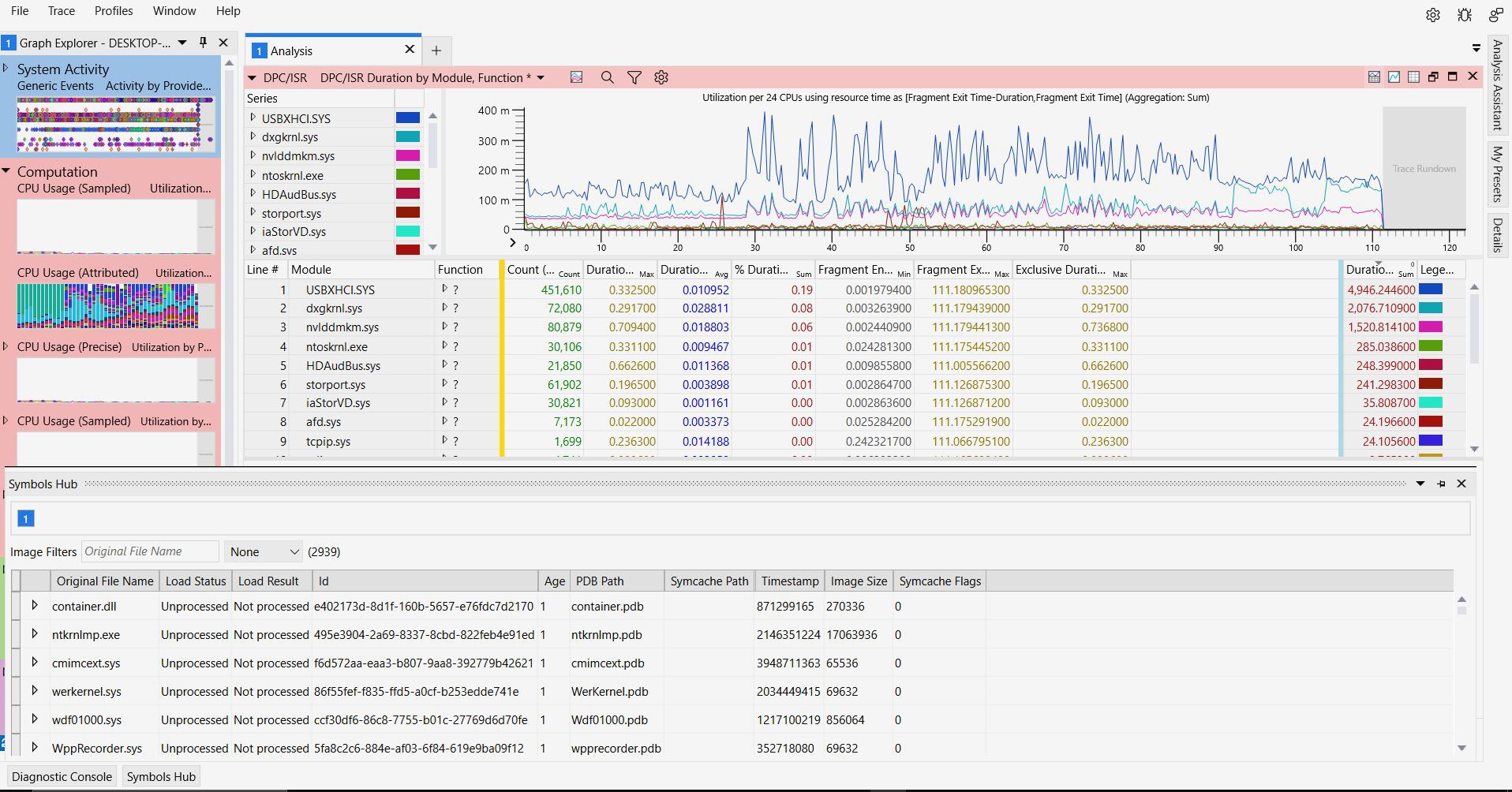1512x792 pixels.
Task: Toggle full-screen mode for the DPC/ISR view
Action: pyautogui.click(x=1452, y=77)
